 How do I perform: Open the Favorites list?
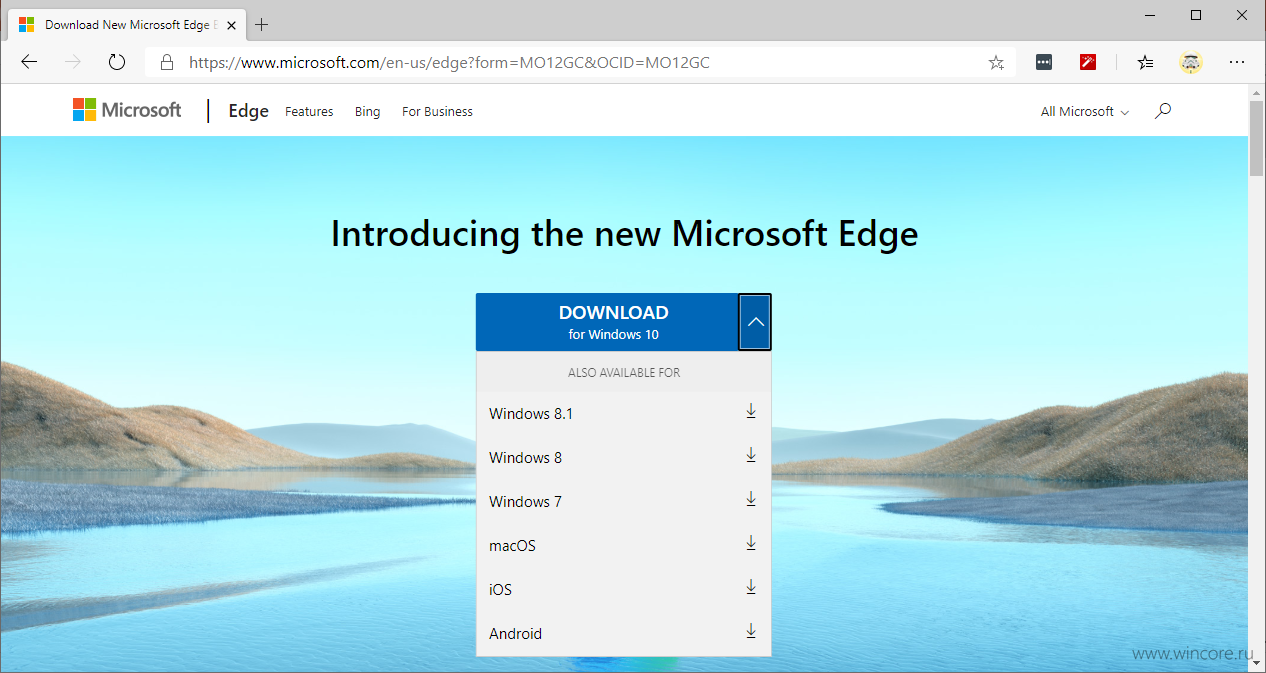(x=1146, y=62)
